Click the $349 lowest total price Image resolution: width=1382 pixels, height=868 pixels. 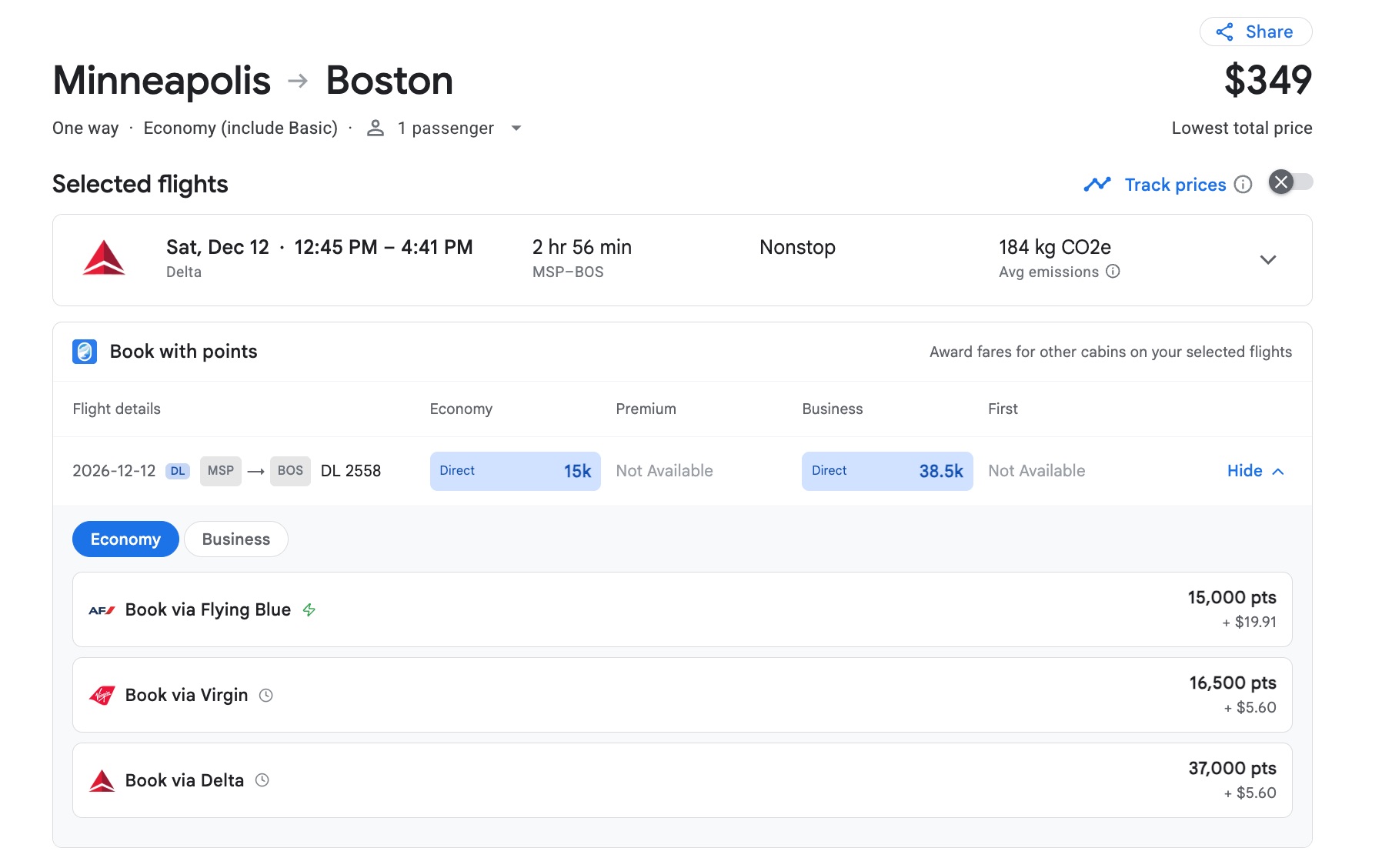click(1267, 80)
